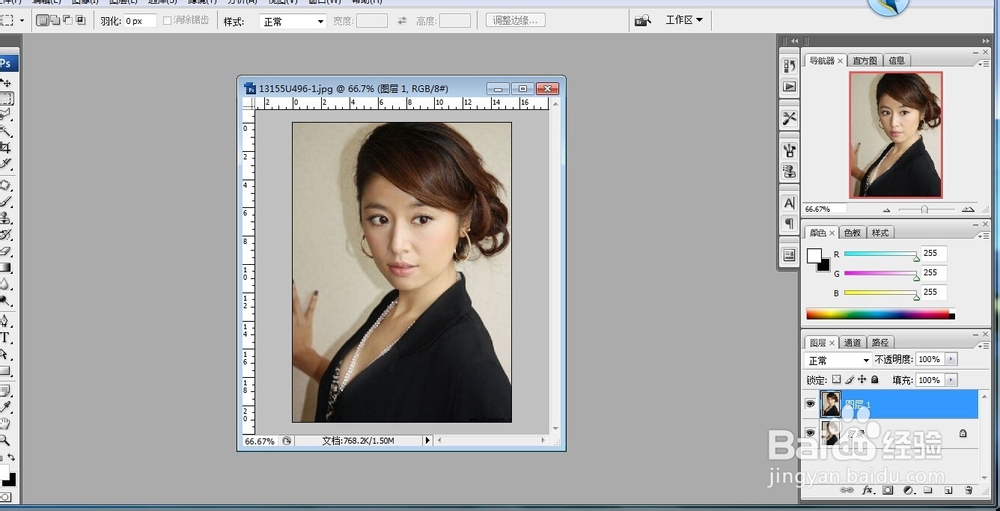Image resolution: width=1000 pixels, height=511 pixels.
Task: Choose New Selection mode in options bar
Action: pyautogui.click(x=43, y=20)
